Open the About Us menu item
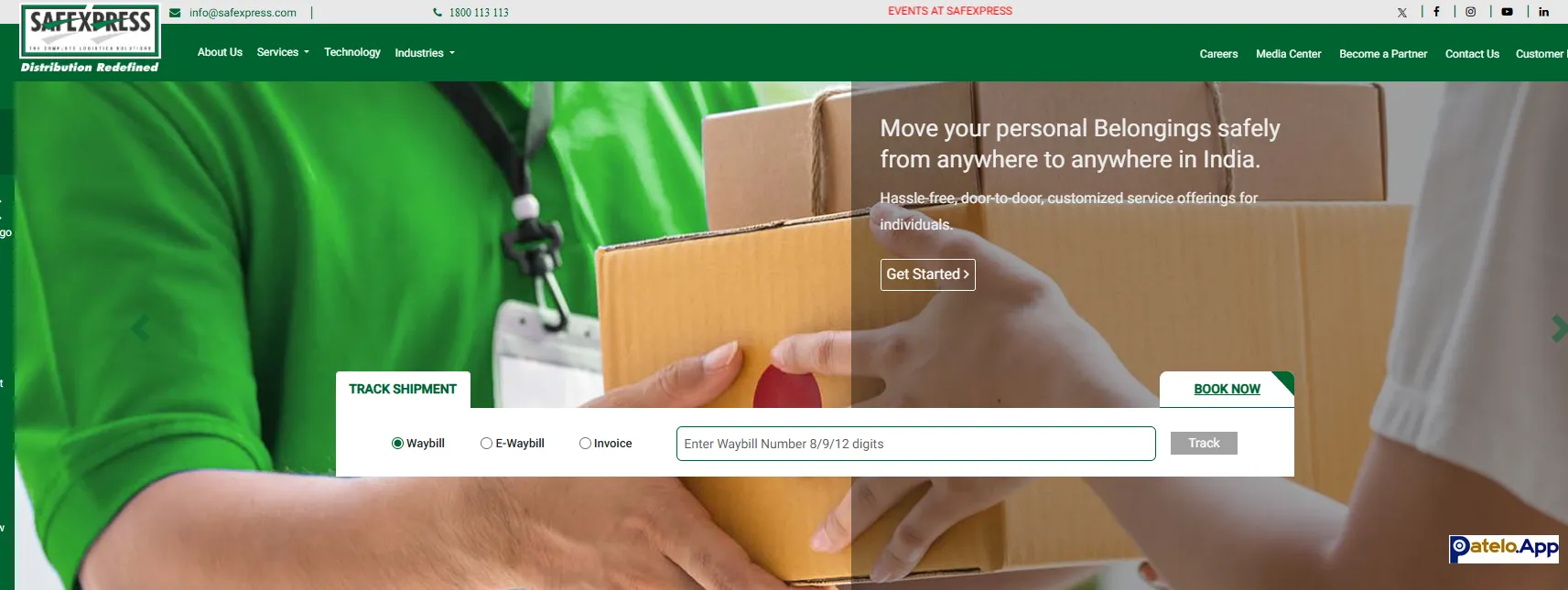The width and height of the screenshot is (1568, 590). tap(220, 52)
